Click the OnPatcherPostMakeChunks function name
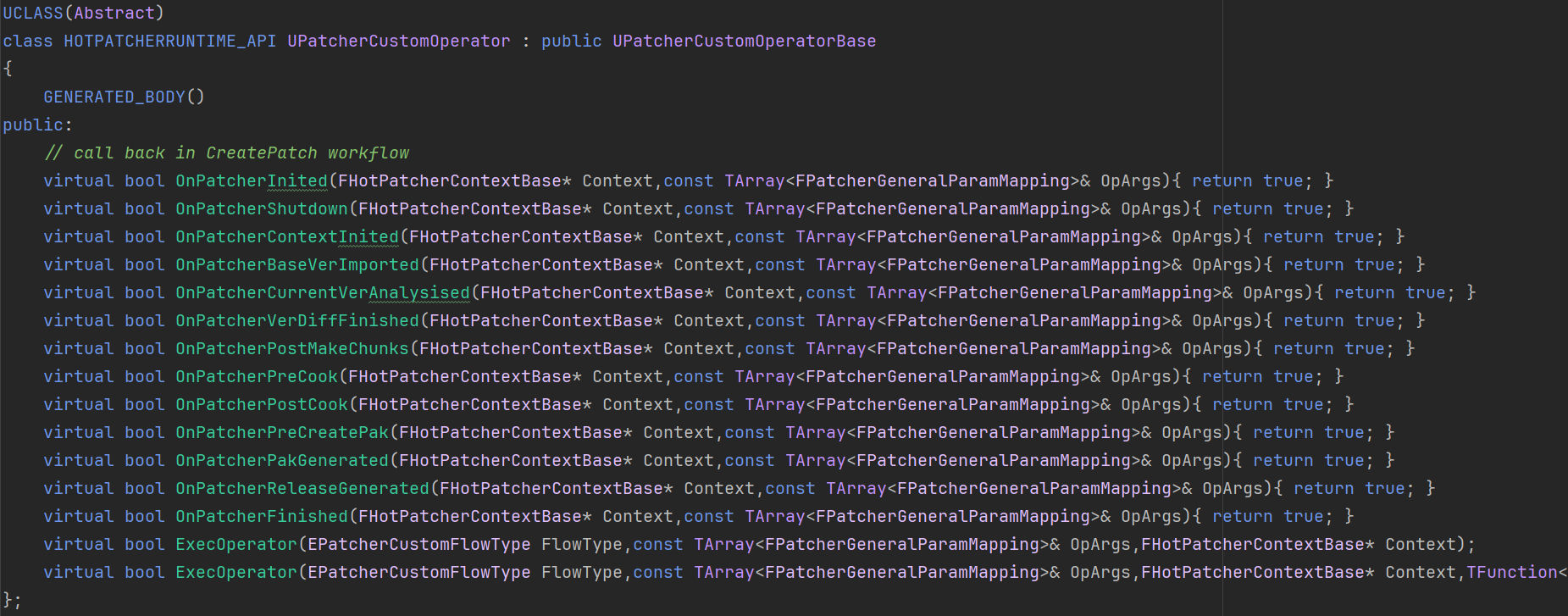Image resolution: width=1568 pixels, height=616 pixels. pyautogui.click(x=291, y=348)
